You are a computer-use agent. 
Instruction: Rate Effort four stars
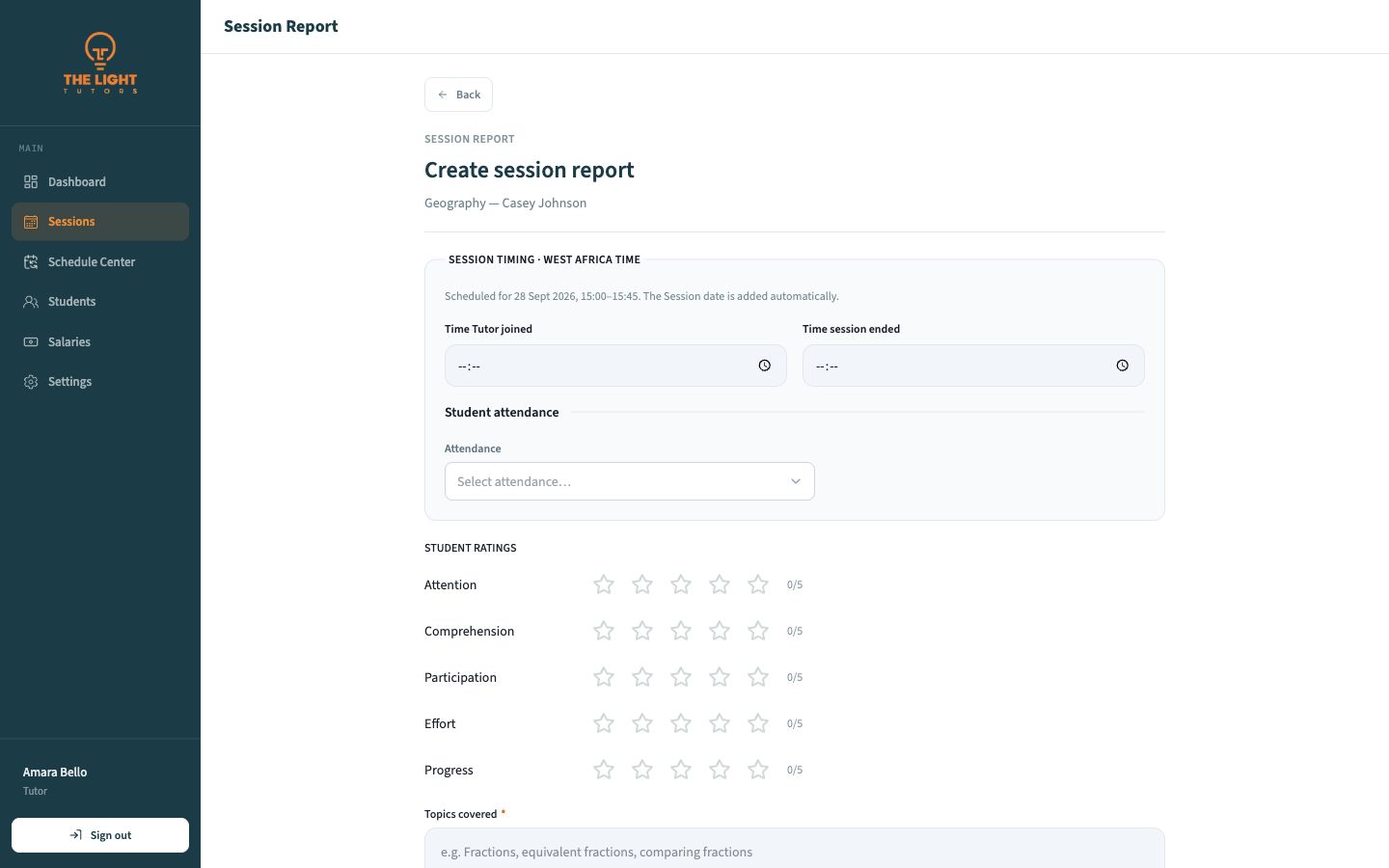coord(720,723)
